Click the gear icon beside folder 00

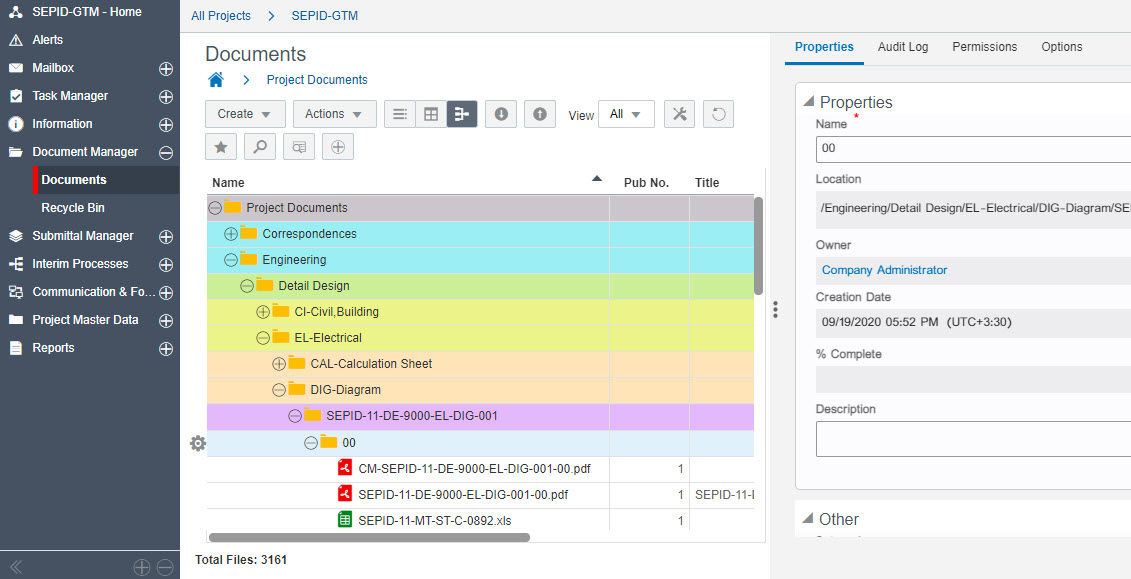(198, 443)
